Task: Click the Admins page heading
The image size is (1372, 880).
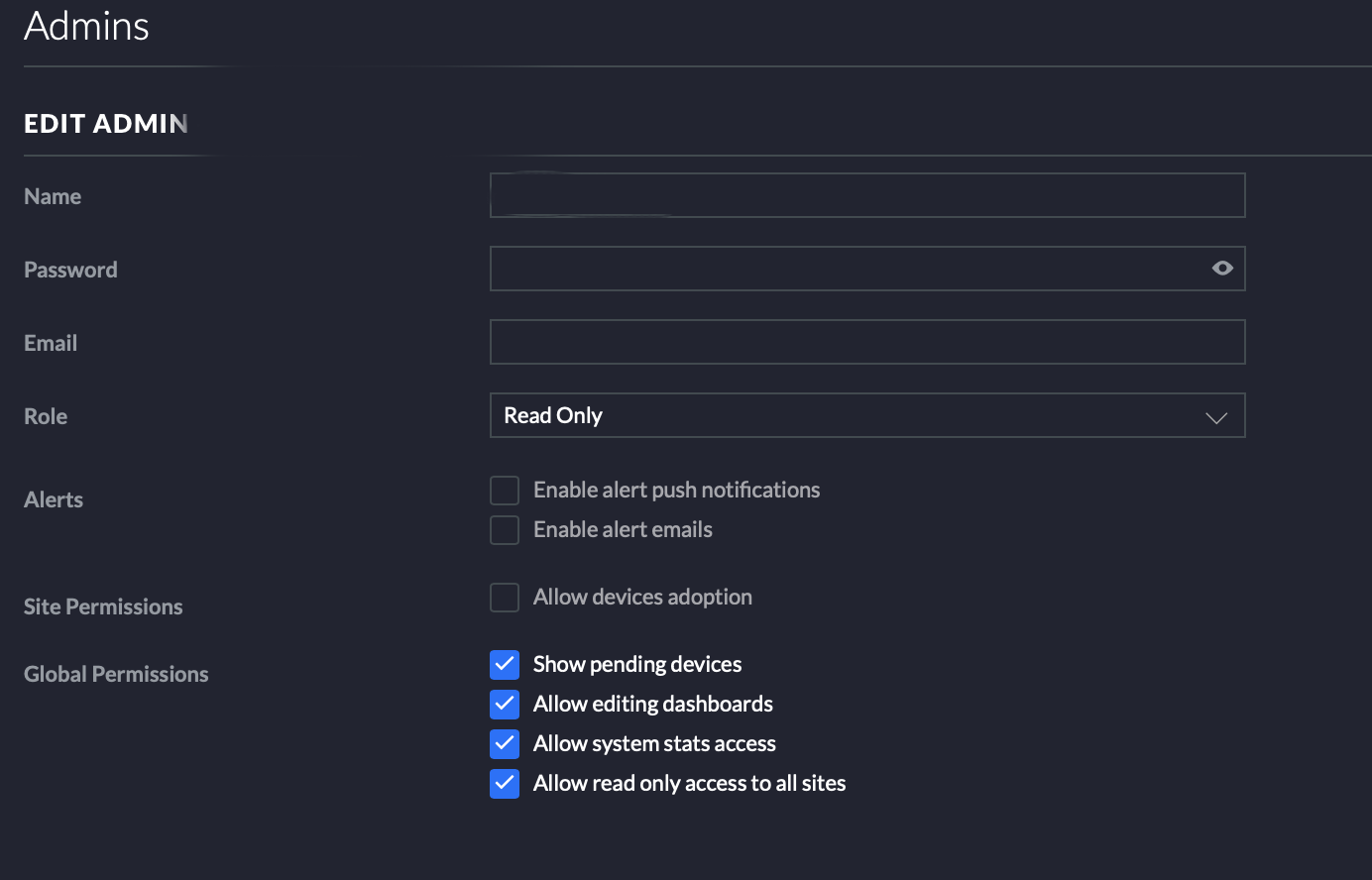Action: click(86, 26)
